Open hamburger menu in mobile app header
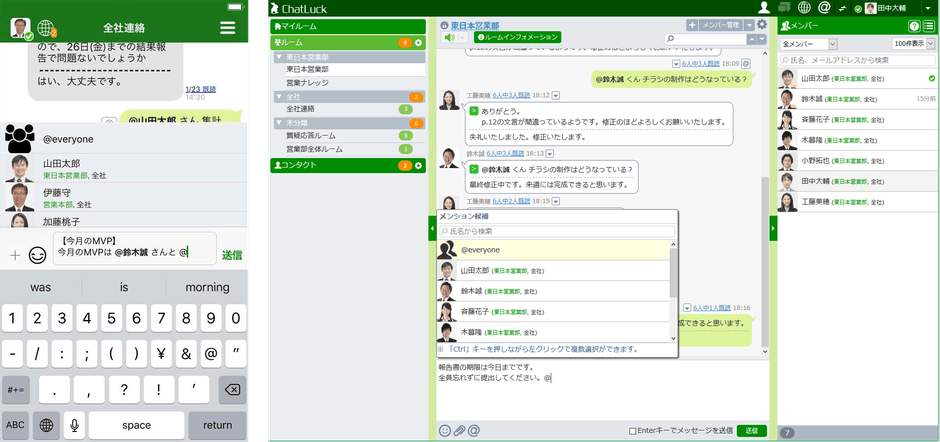Viewport: 940px width, 442px height. pyautogui.click(x=227, y=28)
